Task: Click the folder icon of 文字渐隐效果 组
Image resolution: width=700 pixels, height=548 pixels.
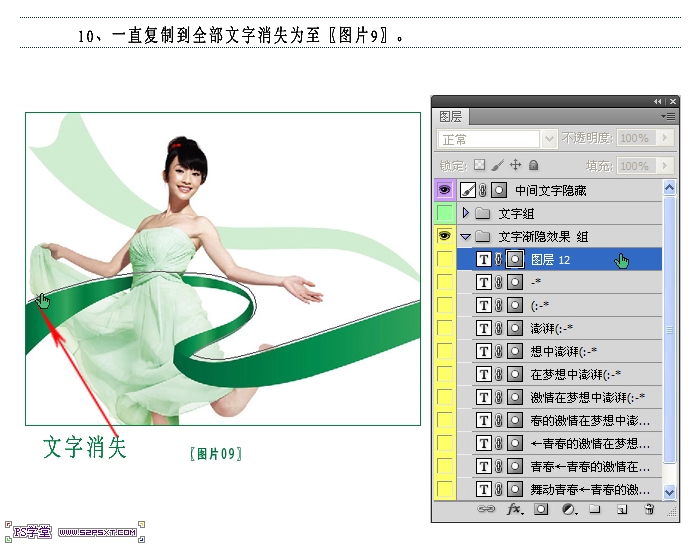Action: (483, 236)
